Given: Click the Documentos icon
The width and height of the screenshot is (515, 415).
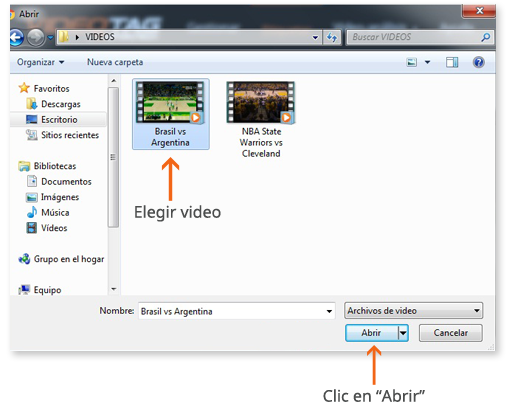Looking at the screenshot, I should (32, 181).
